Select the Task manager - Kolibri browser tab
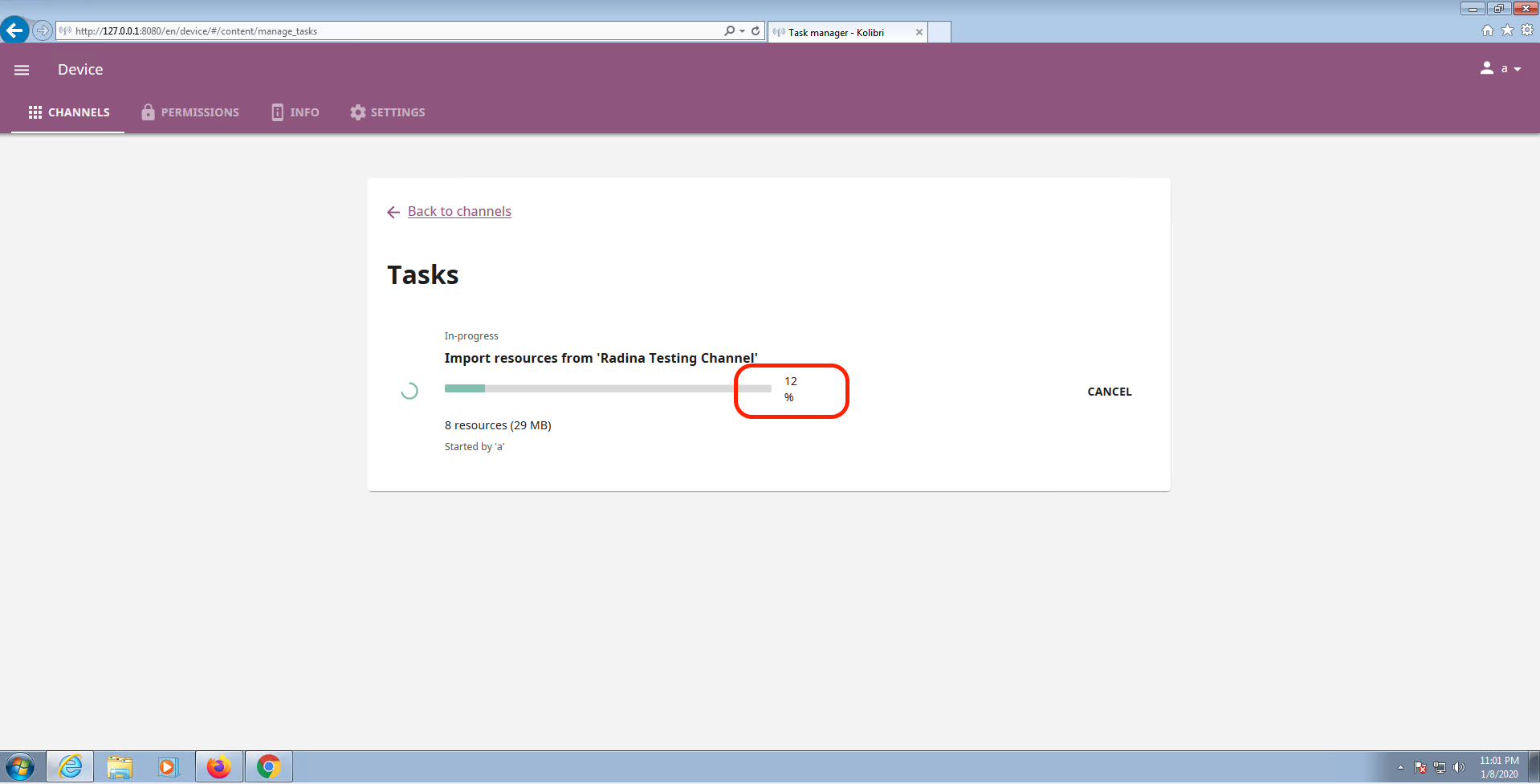The image size is (1540, 784). (x=847, y=32)
